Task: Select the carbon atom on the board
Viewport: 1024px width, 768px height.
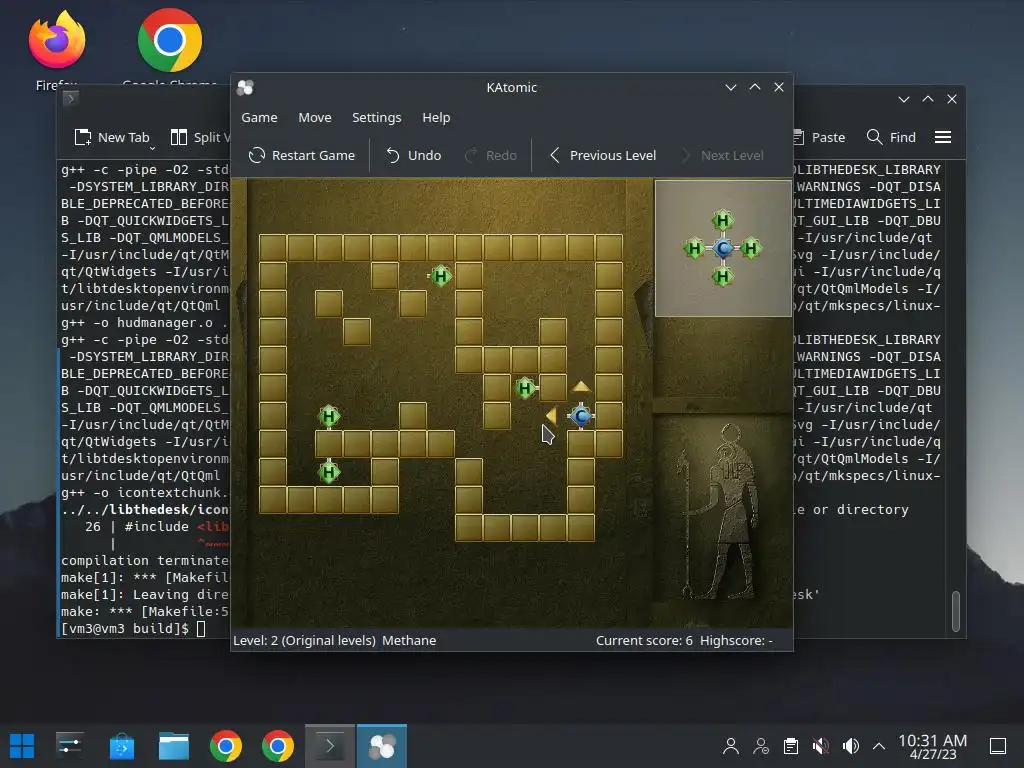Action: (581, 416)
